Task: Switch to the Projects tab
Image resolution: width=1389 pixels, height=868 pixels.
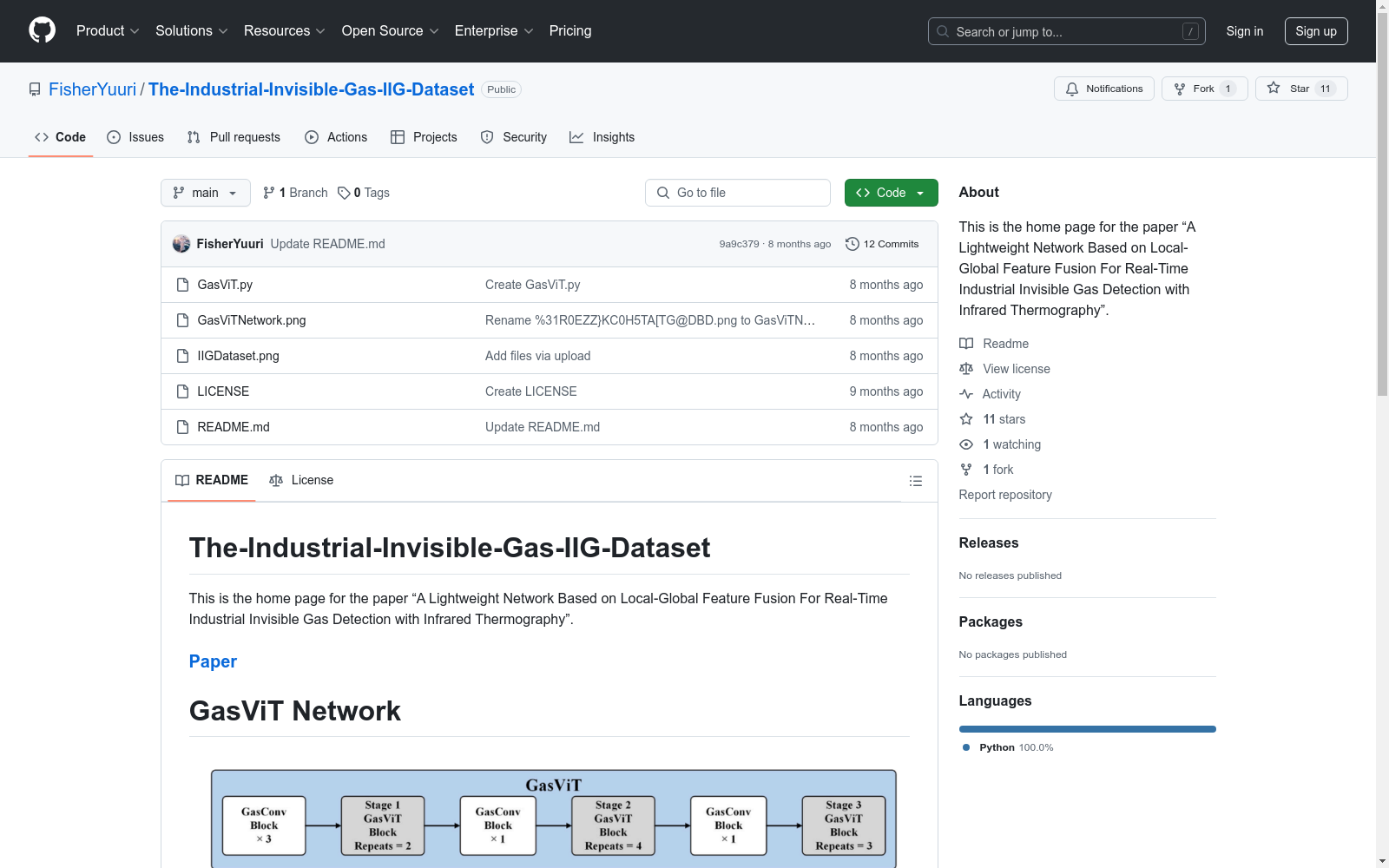Action: 424,137
